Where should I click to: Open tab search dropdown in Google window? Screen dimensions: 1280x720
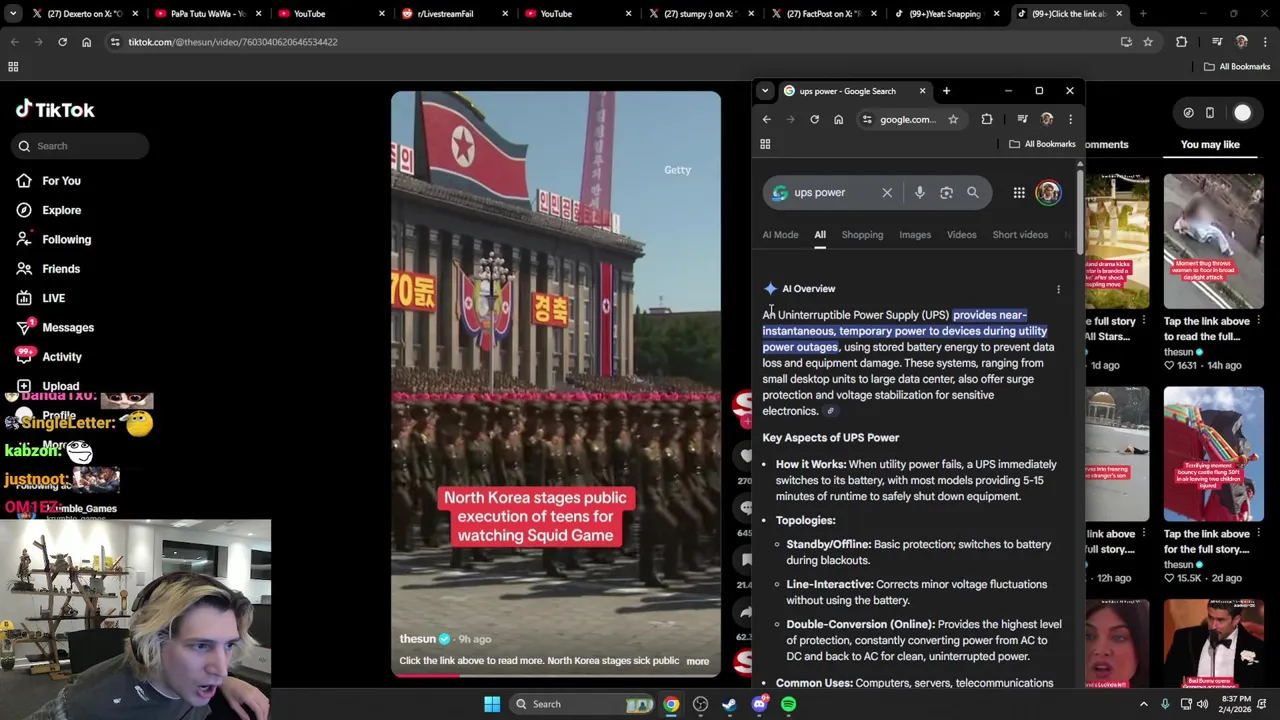765,91
